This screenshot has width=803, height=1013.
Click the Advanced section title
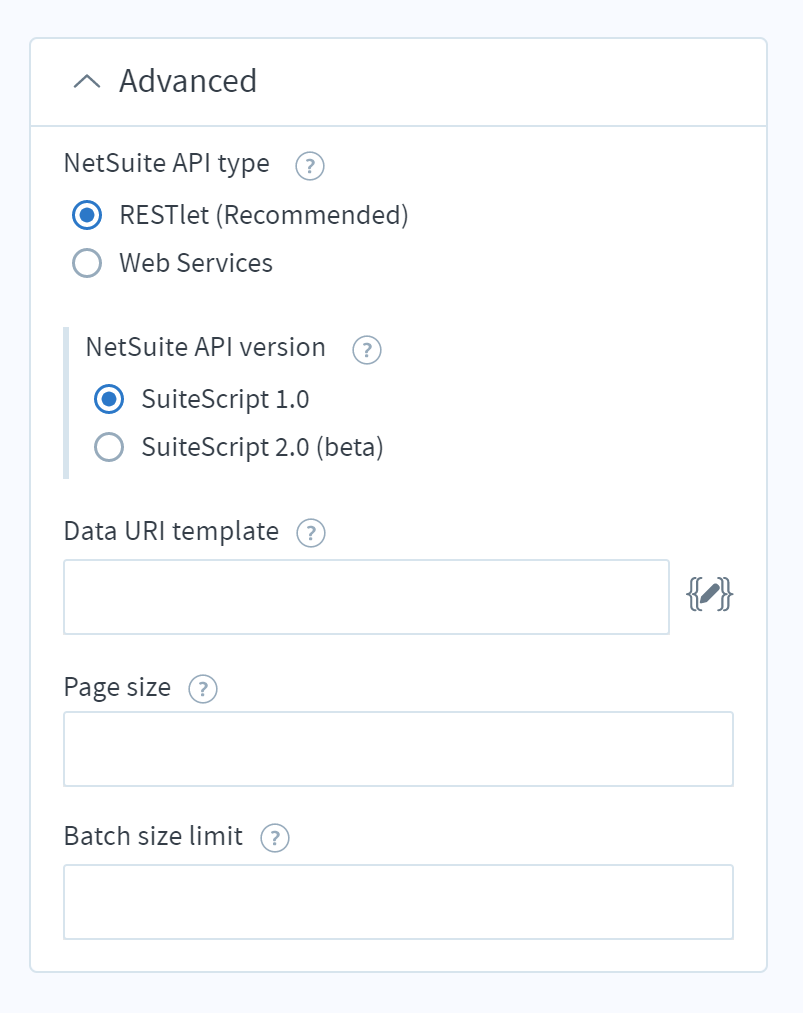tap(188, 81)
